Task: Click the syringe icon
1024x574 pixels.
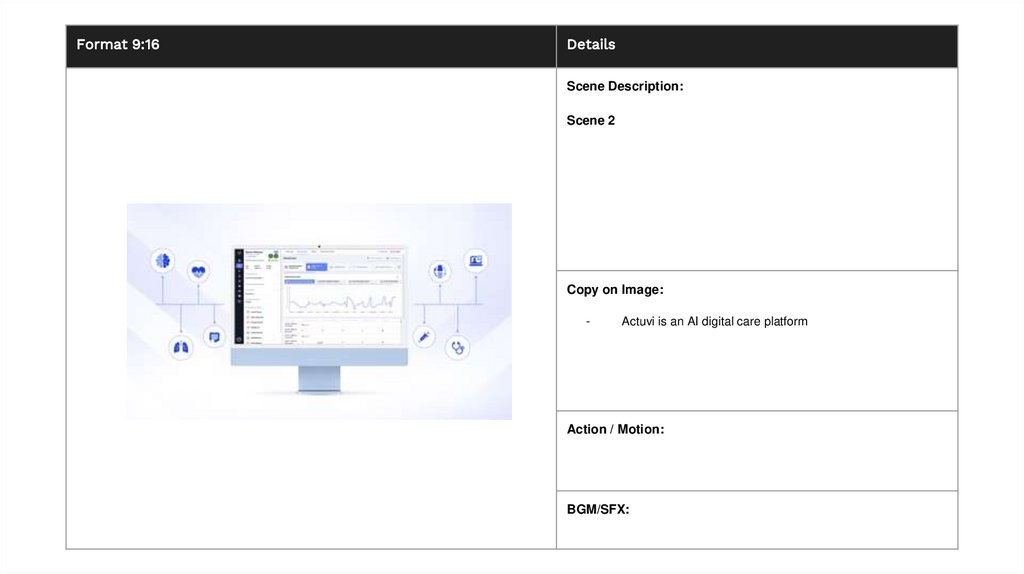Action: [x=424, y=337]
